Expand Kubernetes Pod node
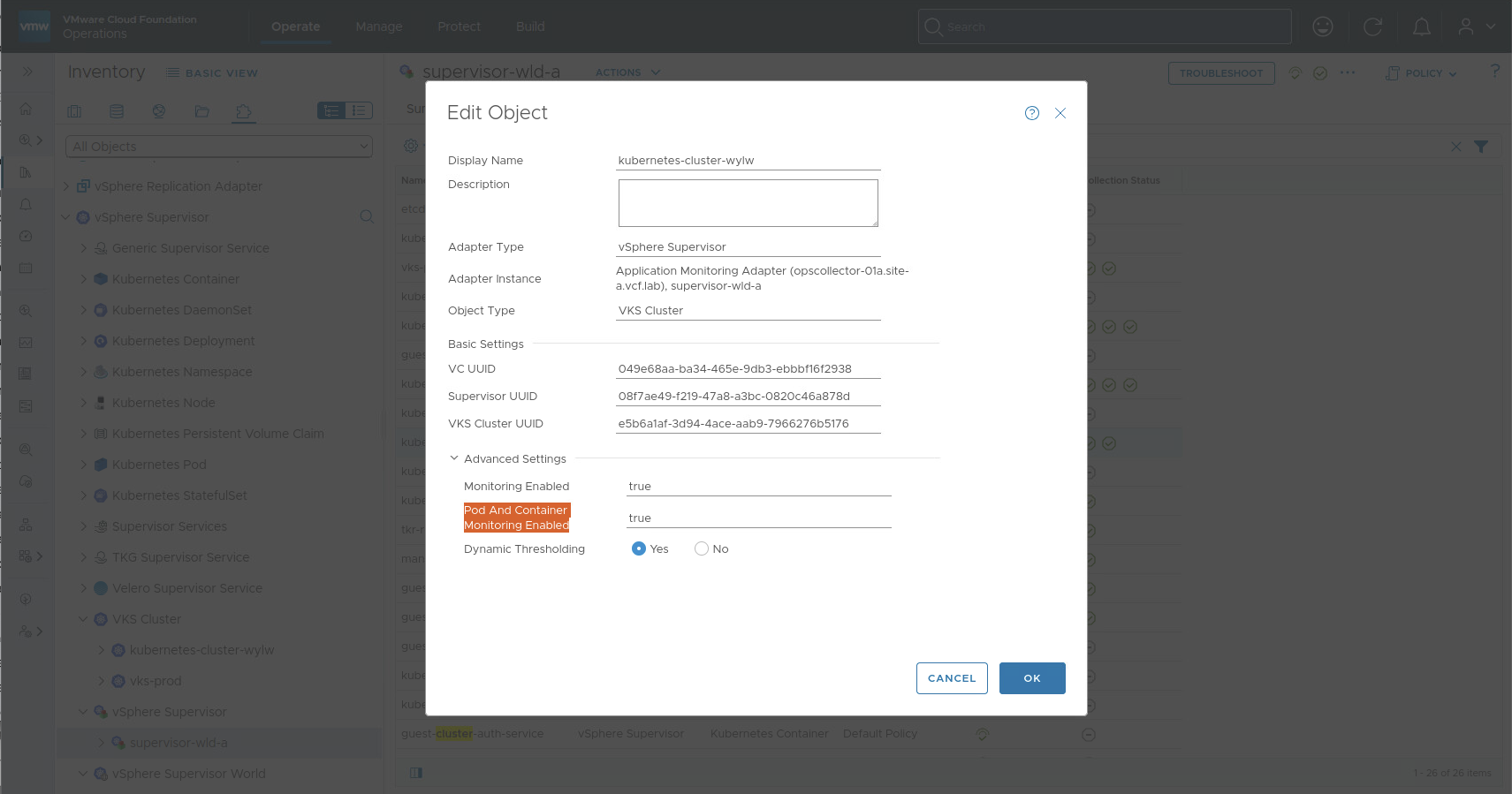 (x=84, y=465)
